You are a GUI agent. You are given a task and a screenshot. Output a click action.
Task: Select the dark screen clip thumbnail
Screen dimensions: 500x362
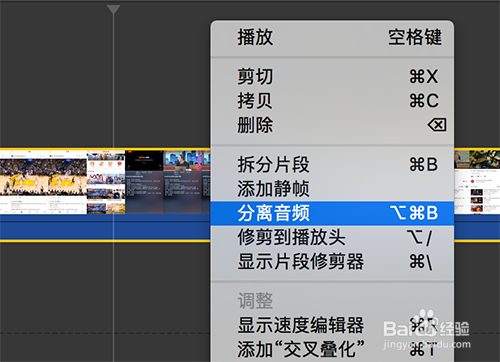(144, 182)
